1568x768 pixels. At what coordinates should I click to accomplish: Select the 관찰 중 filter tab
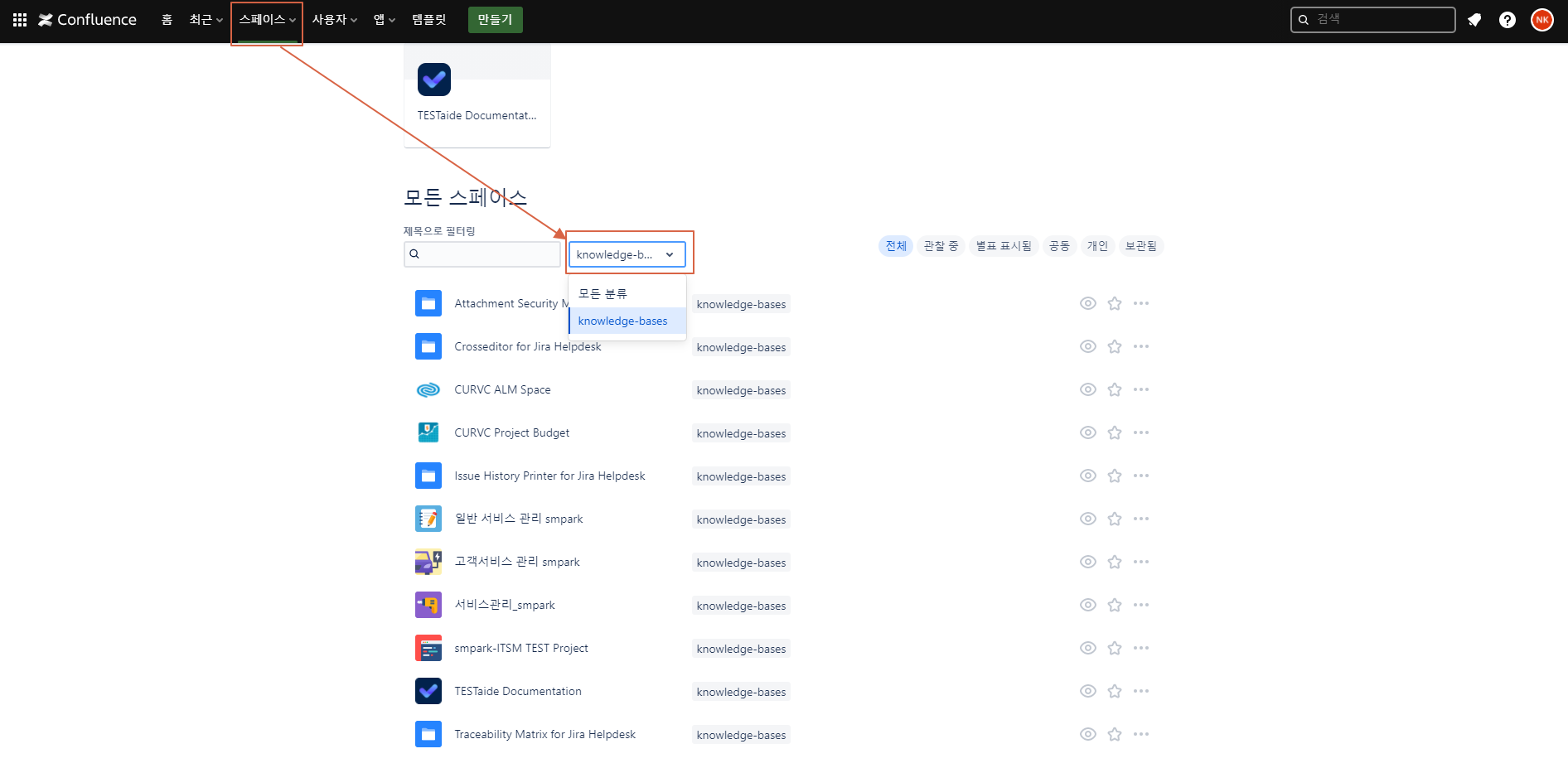click(941, 246)
